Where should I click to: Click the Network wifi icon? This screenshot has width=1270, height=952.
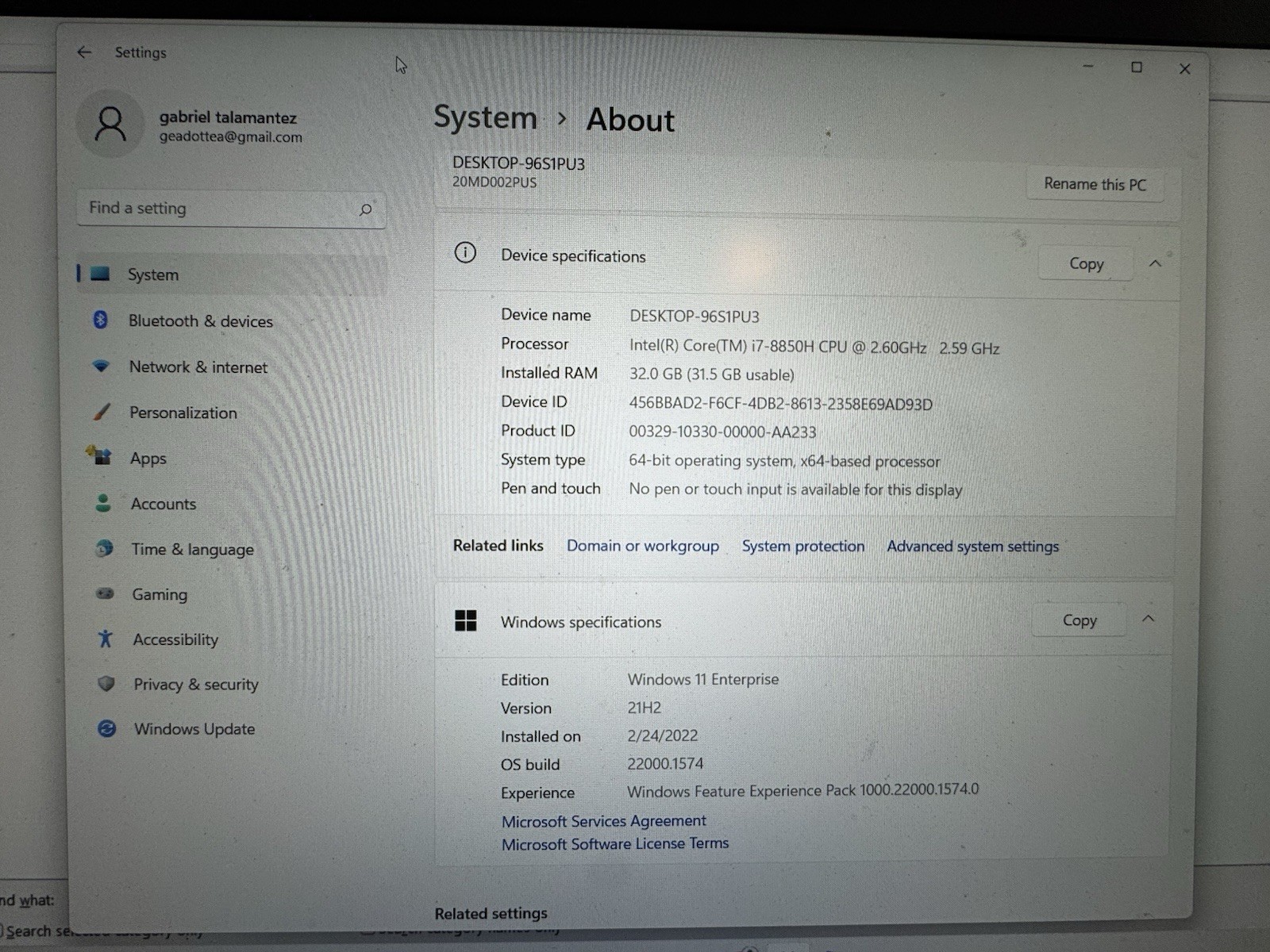click(x=101, y=366)
